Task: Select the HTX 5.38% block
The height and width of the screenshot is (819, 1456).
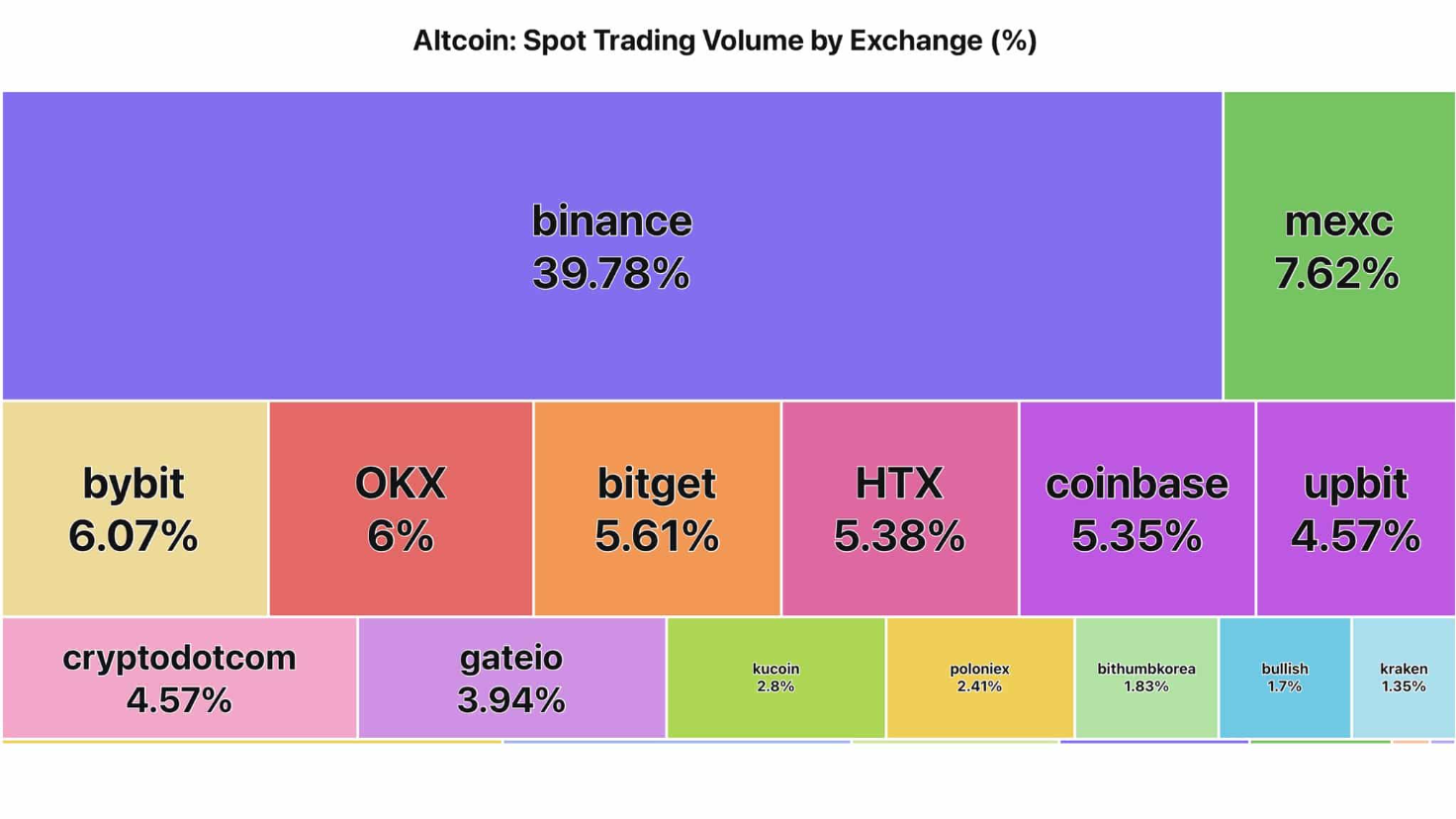Action: coord(899,508)
